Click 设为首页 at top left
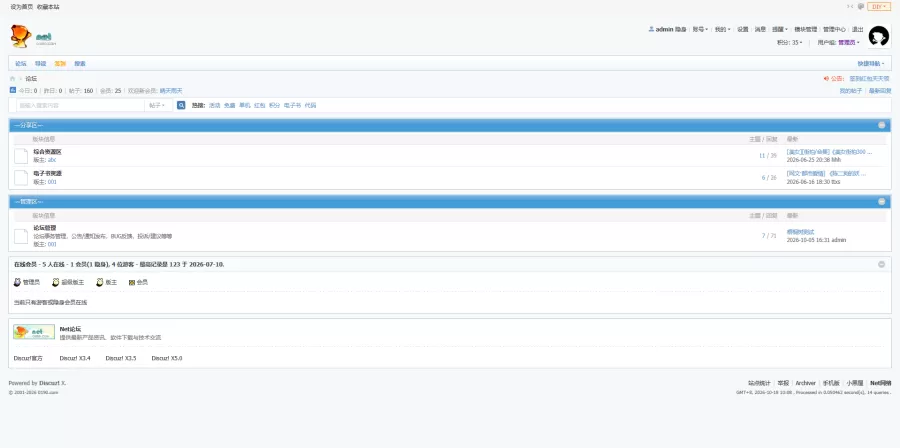Screen dimensions: 900x448 pos(22,7)
